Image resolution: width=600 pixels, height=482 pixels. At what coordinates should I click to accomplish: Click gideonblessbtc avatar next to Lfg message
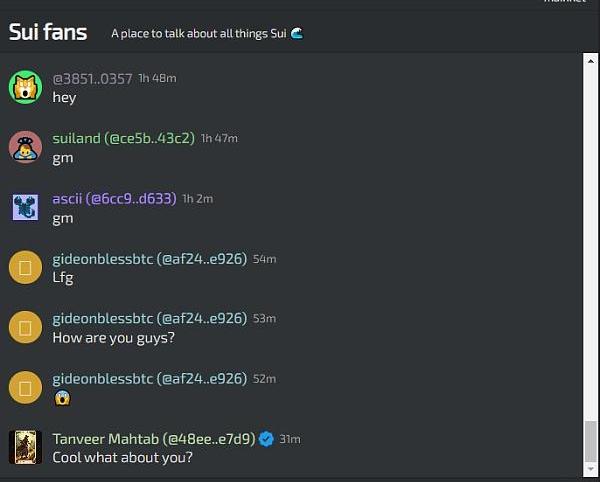25,267
